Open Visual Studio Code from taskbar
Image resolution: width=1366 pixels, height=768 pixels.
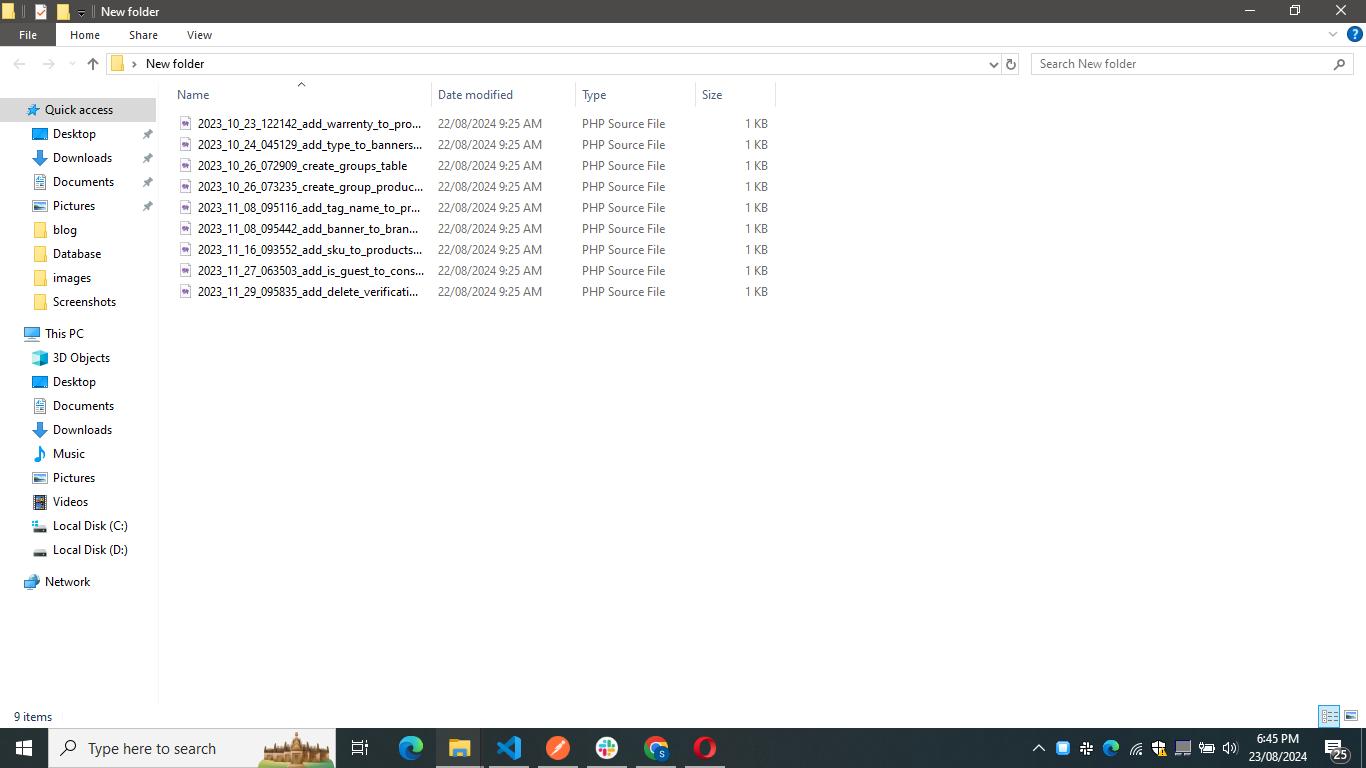coord(509,748)
